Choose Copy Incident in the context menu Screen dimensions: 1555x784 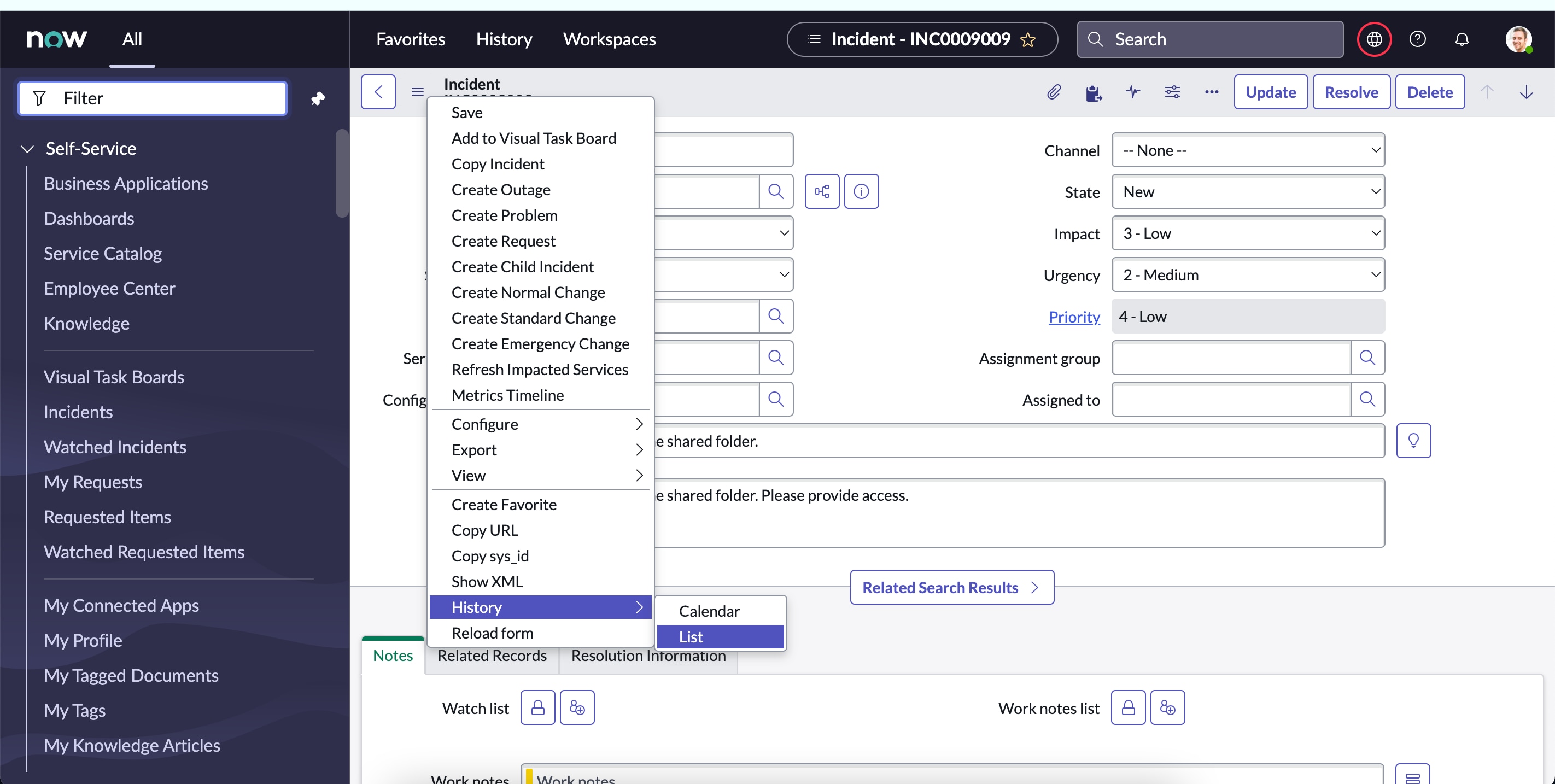(540, 163)
